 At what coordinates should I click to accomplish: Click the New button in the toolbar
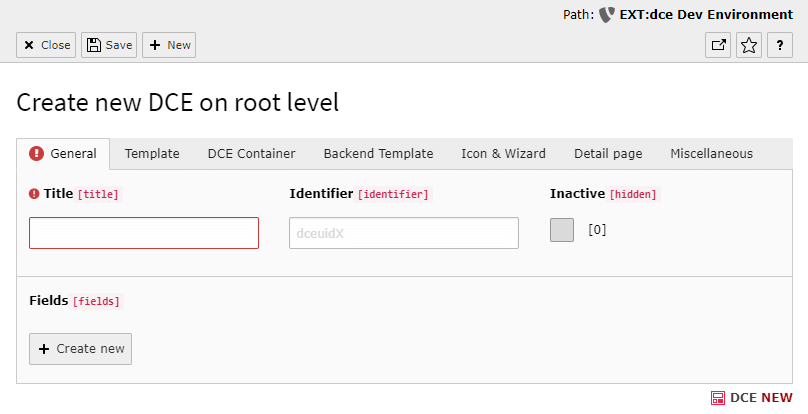pos(169,45)
